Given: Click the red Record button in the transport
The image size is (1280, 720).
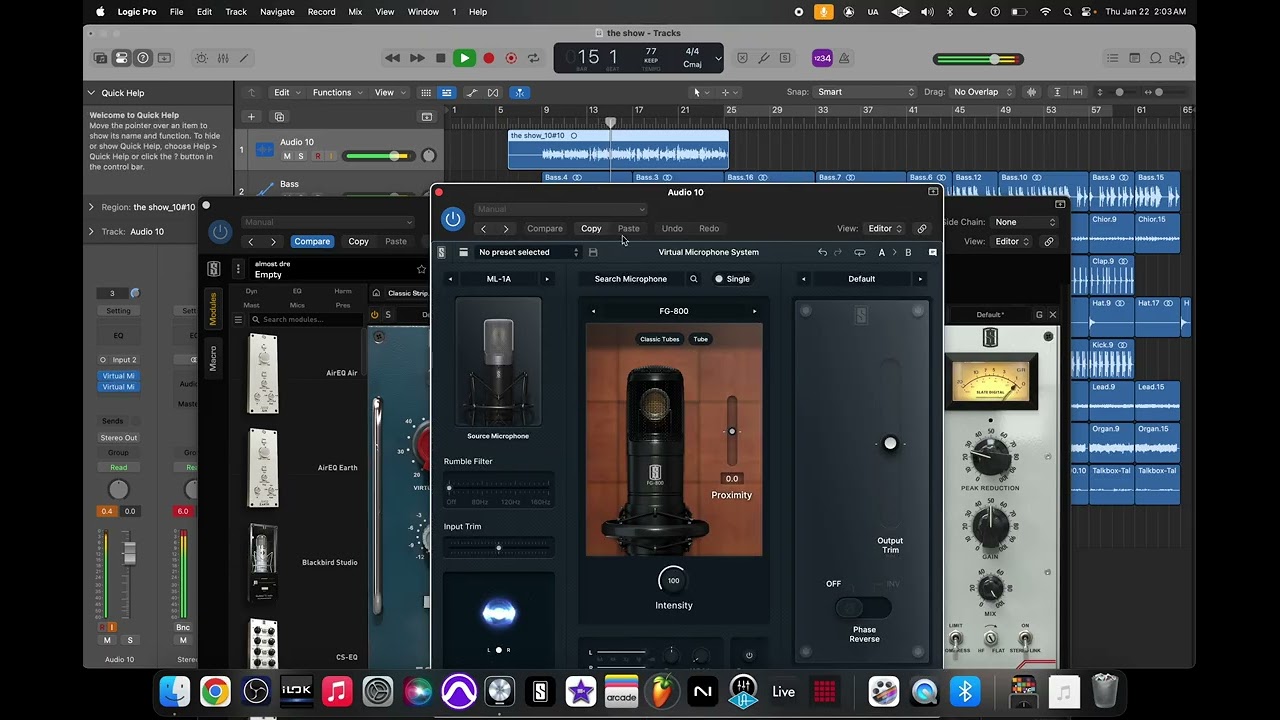Looking at the screenshot, I should point(489,58).
